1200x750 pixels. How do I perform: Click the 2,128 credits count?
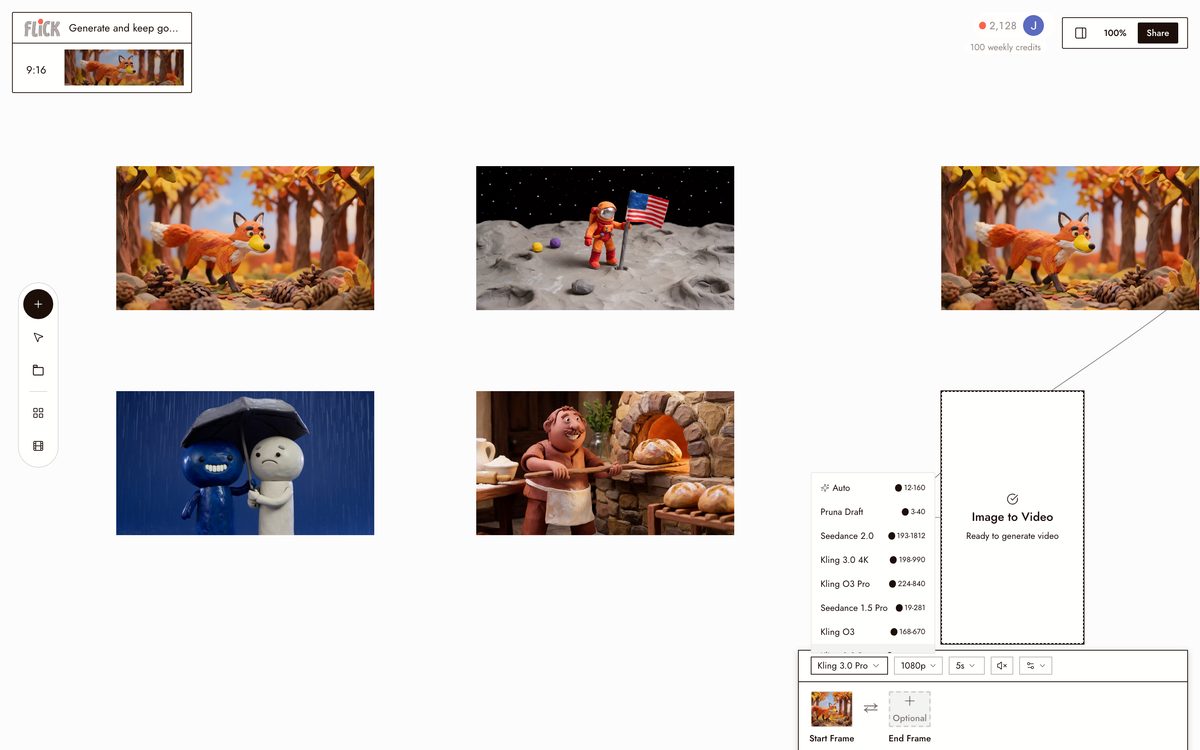1003,26
